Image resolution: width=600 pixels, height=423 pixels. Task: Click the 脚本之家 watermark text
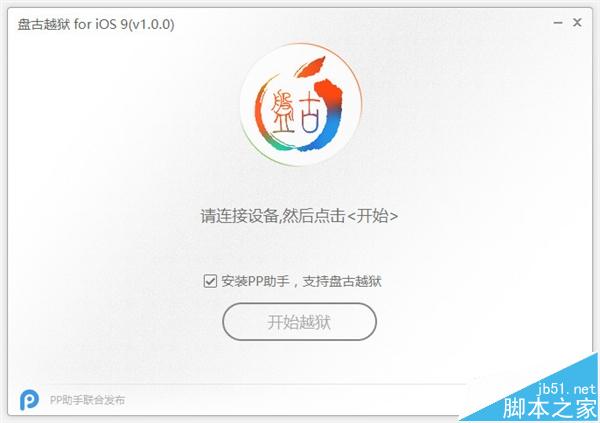click(550, 408)
